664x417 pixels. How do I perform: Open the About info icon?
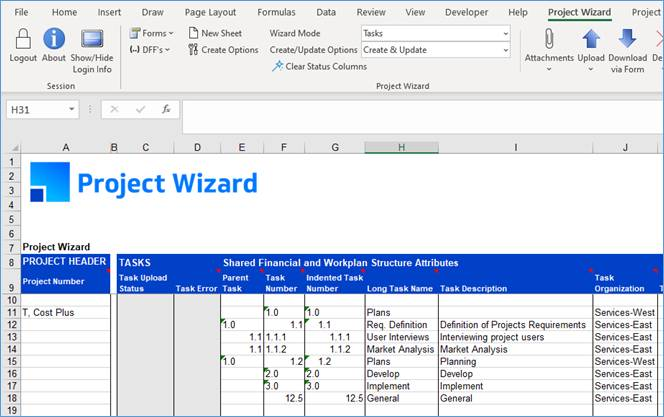point(54,40)
